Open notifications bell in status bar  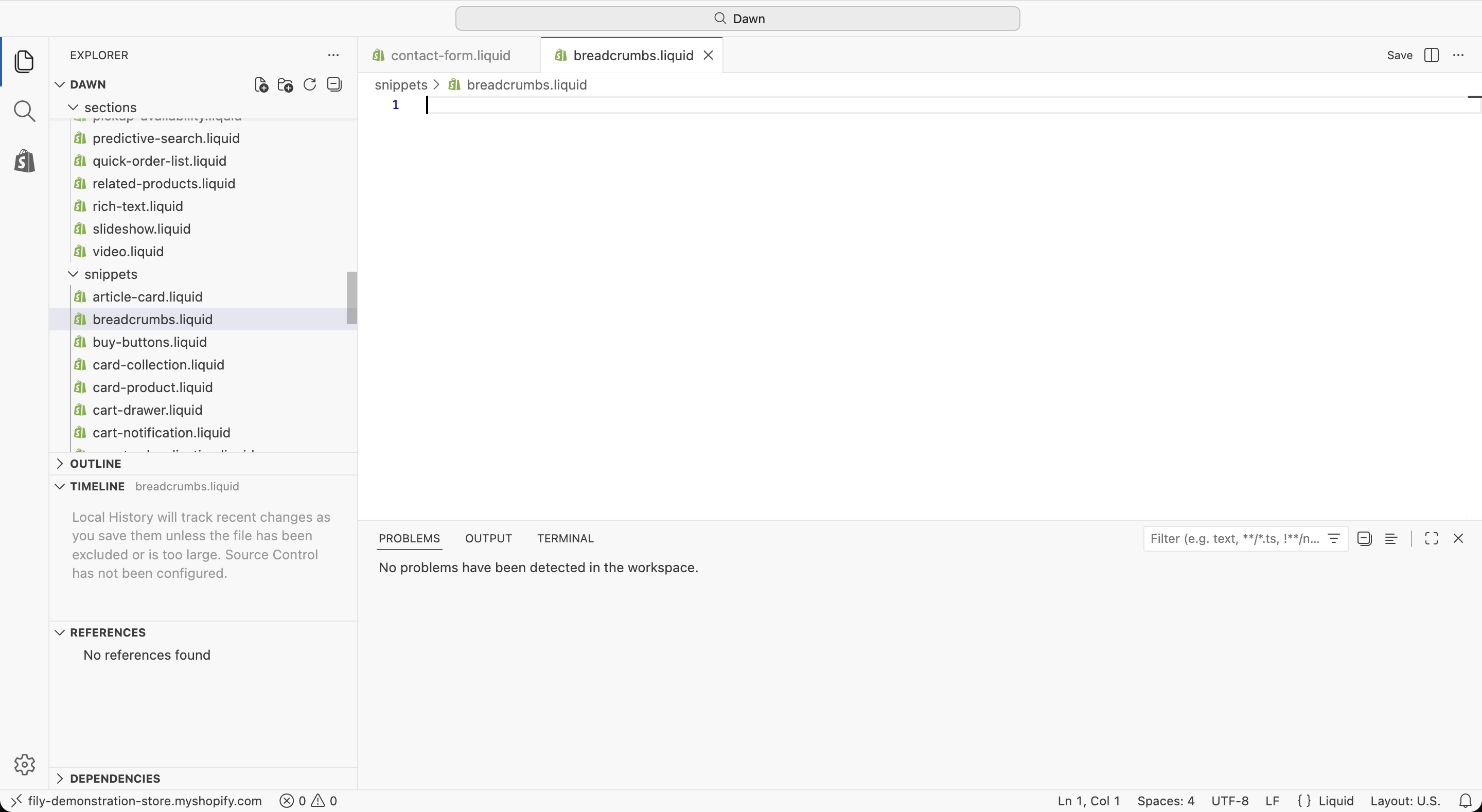pos(1466,801)
